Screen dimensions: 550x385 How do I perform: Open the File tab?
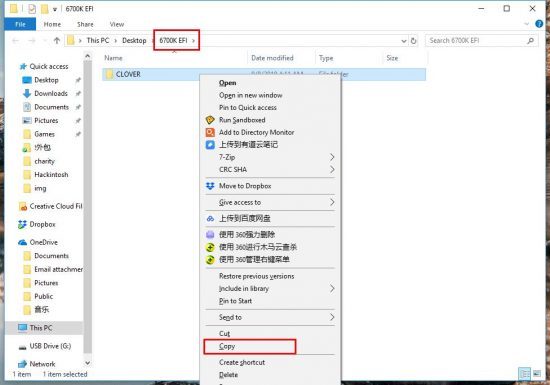coord(20,24)
